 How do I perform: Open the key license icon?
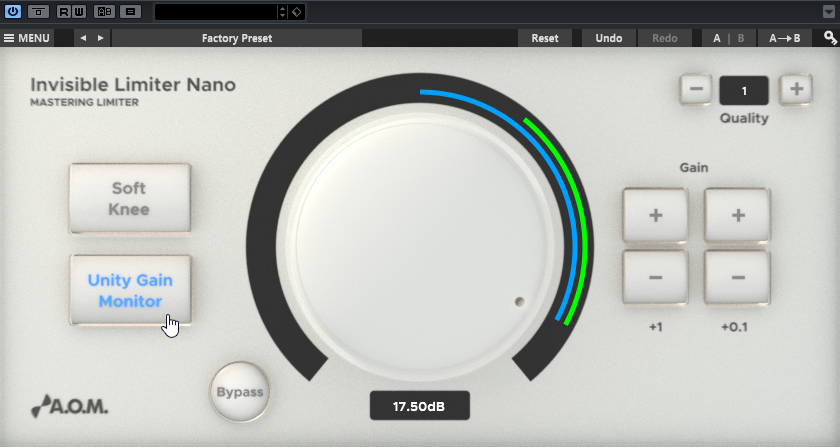tap(830, 38)
